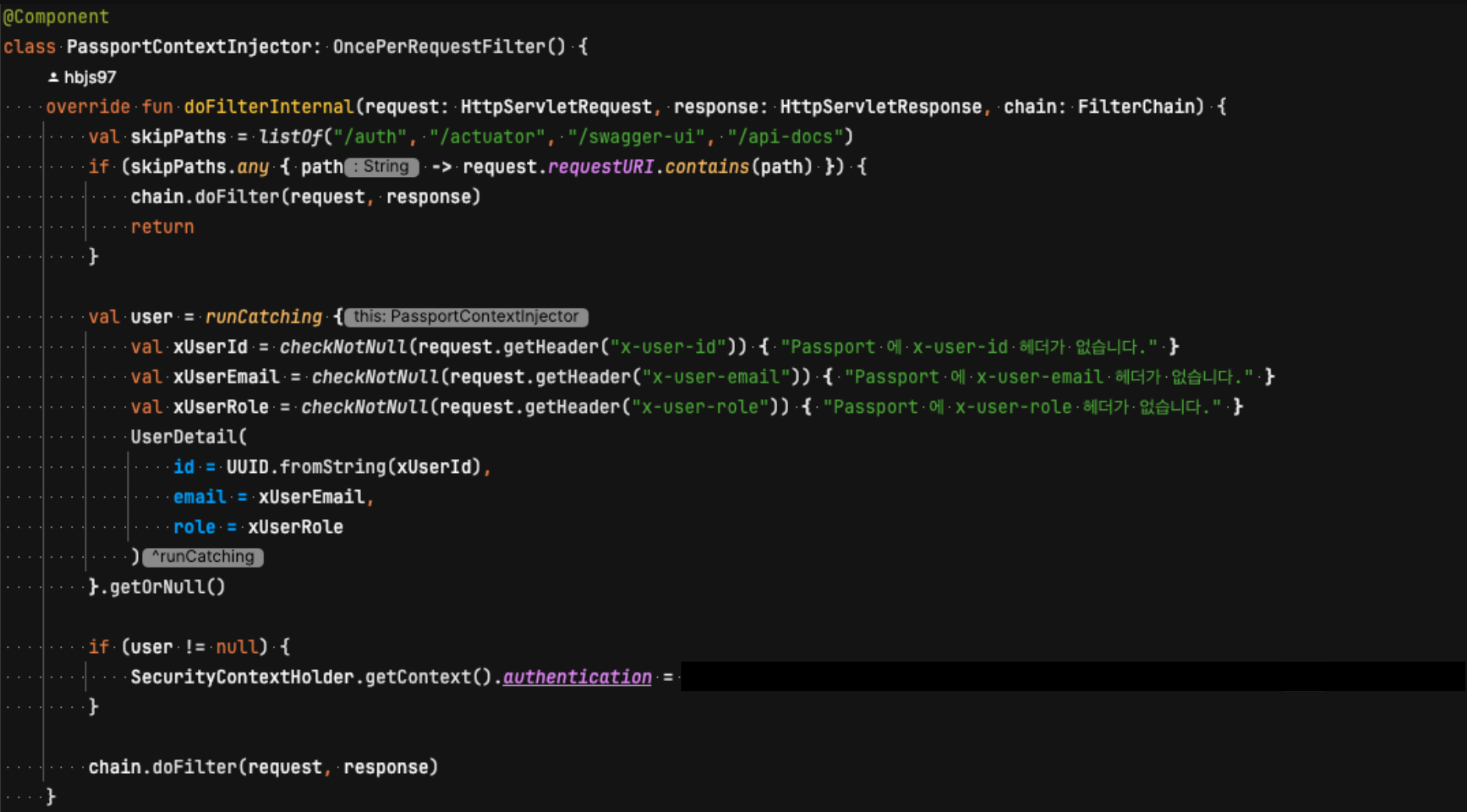Click the '^runCatching' inlay hint label
This screenshot has height=812, width=1467.
pos(203,556)
